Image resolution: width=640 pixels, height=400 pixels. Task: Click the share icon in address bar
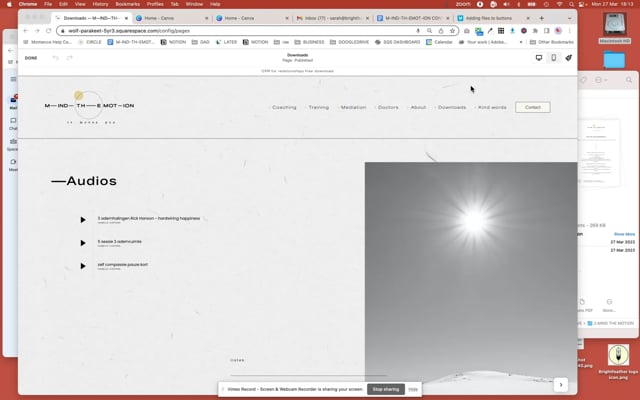pos(441,31)
